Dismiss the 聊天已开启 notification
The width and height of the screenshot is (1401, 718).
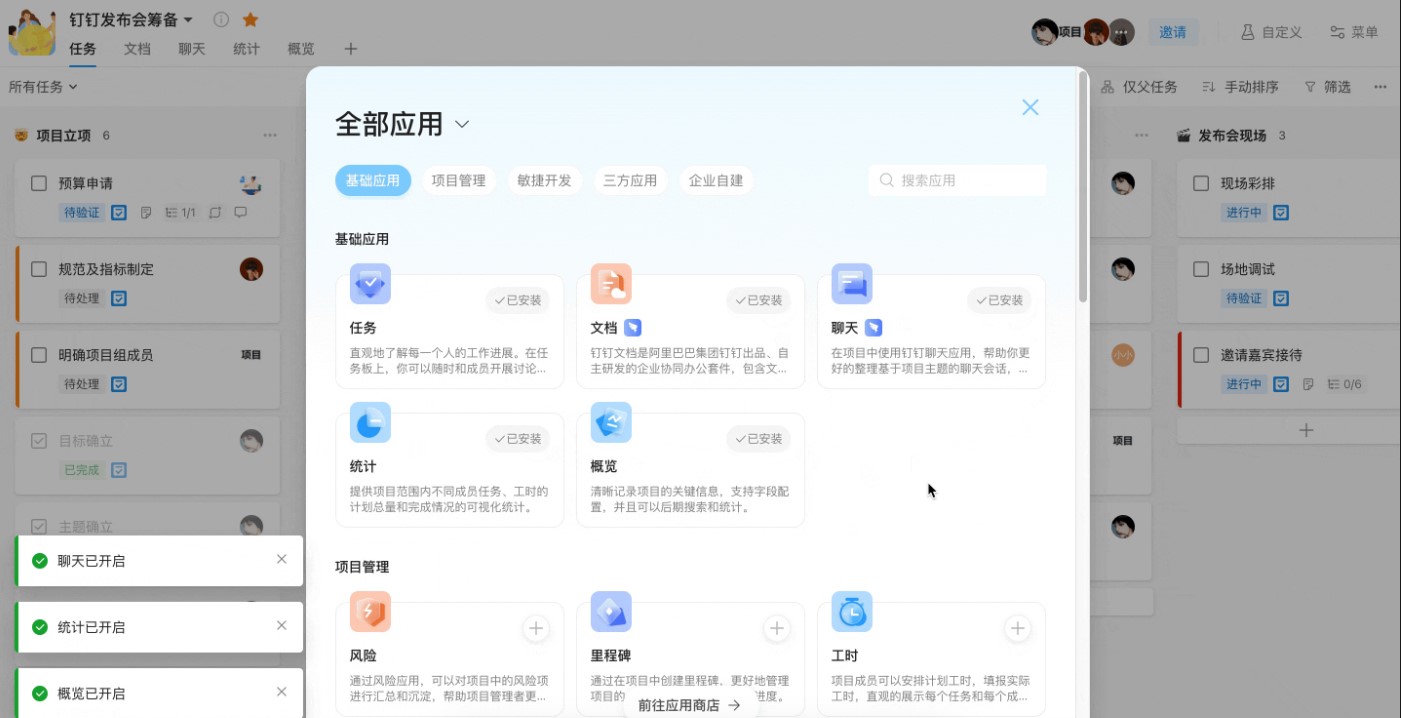click(282, 560)
